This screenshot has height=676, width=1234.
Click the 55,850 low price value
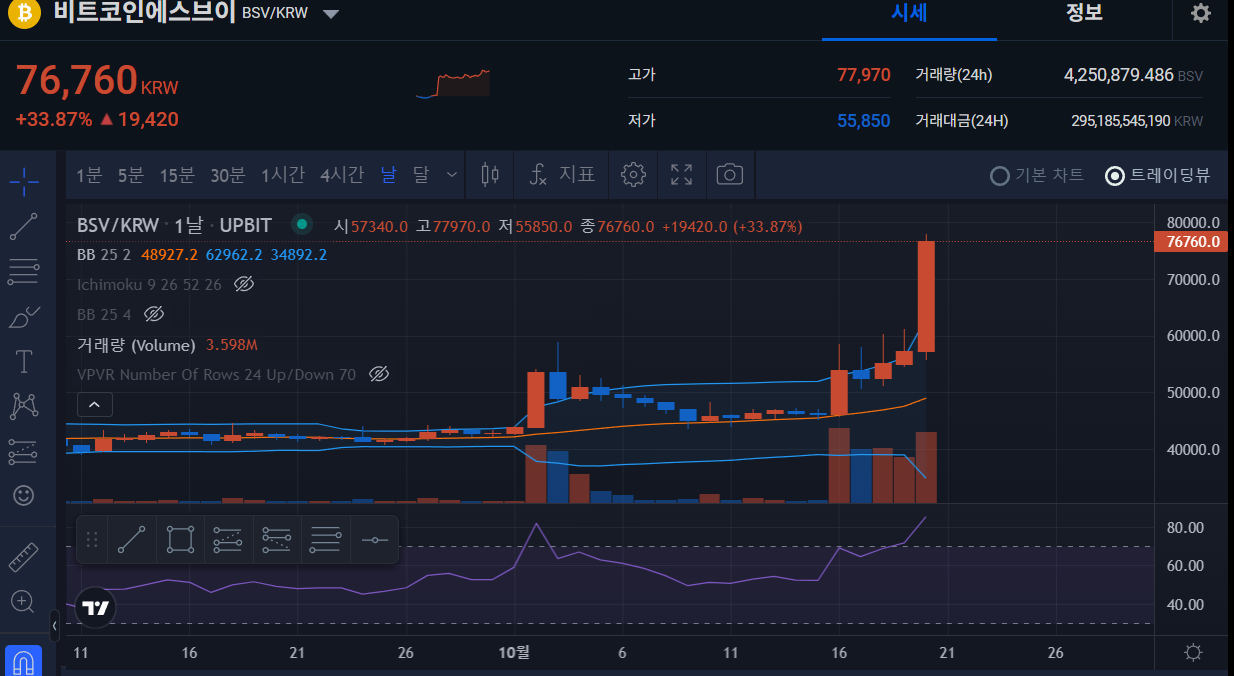863,121
